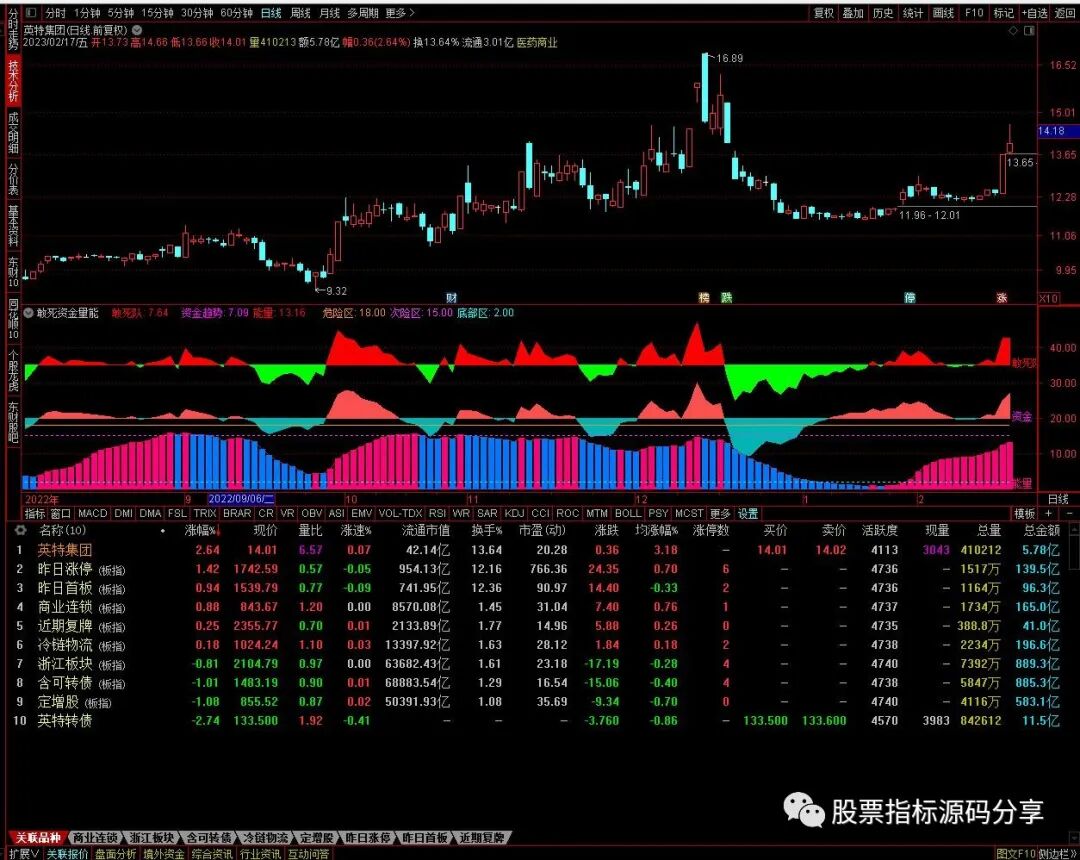Select the MACD indicator

pyautogui.click(x=92, y=514)
